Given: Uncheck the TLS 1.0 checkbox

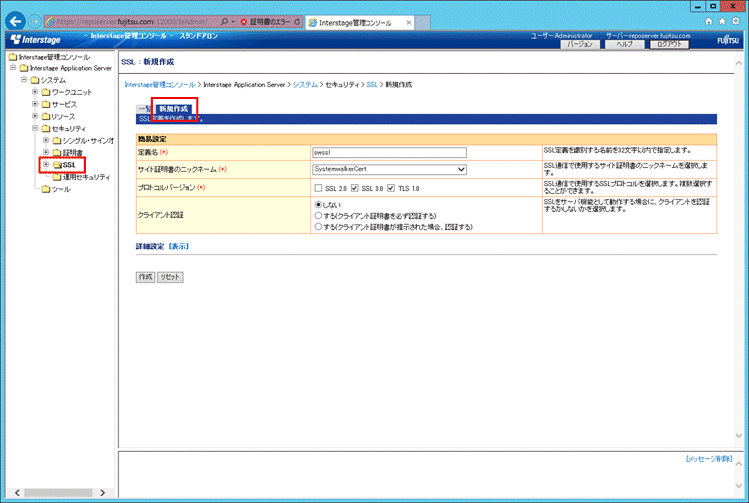Looking at the screenshot, I should click(391, 188).
